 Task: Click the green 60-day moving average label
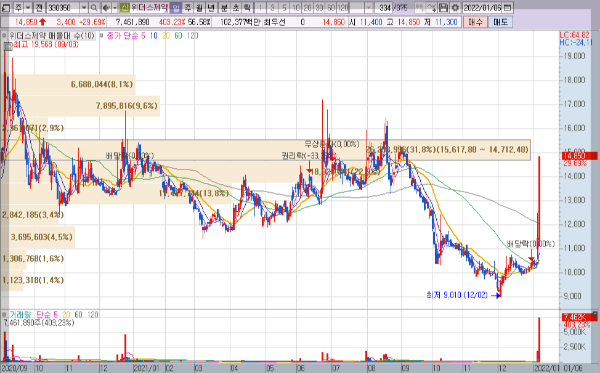pyautogui.click(x=178, y=36)
